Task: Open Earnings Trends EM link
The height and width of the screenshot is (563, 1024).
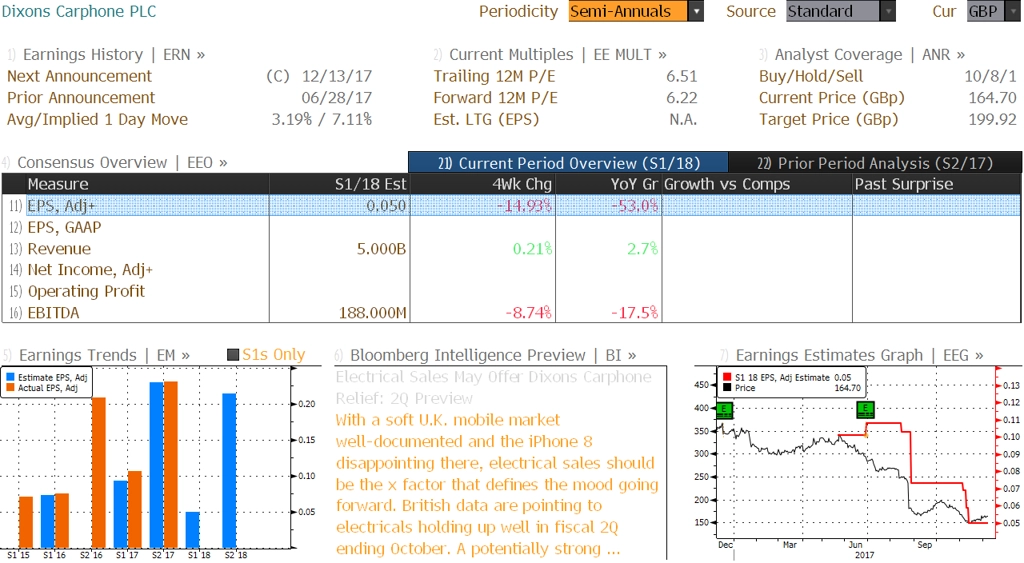Action: coord(104,355)
